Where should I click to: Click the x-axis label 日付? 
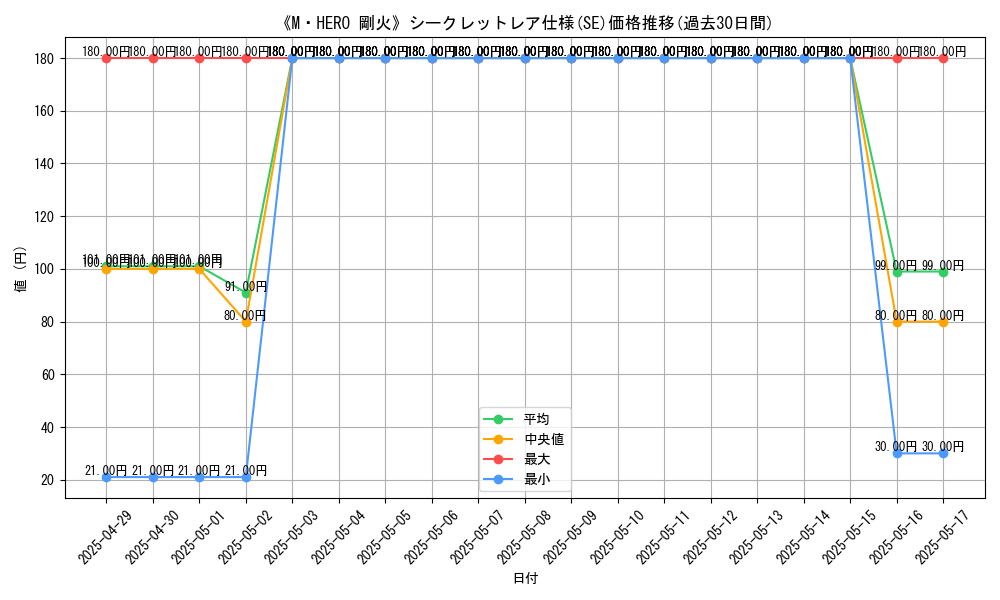(526, 578)
